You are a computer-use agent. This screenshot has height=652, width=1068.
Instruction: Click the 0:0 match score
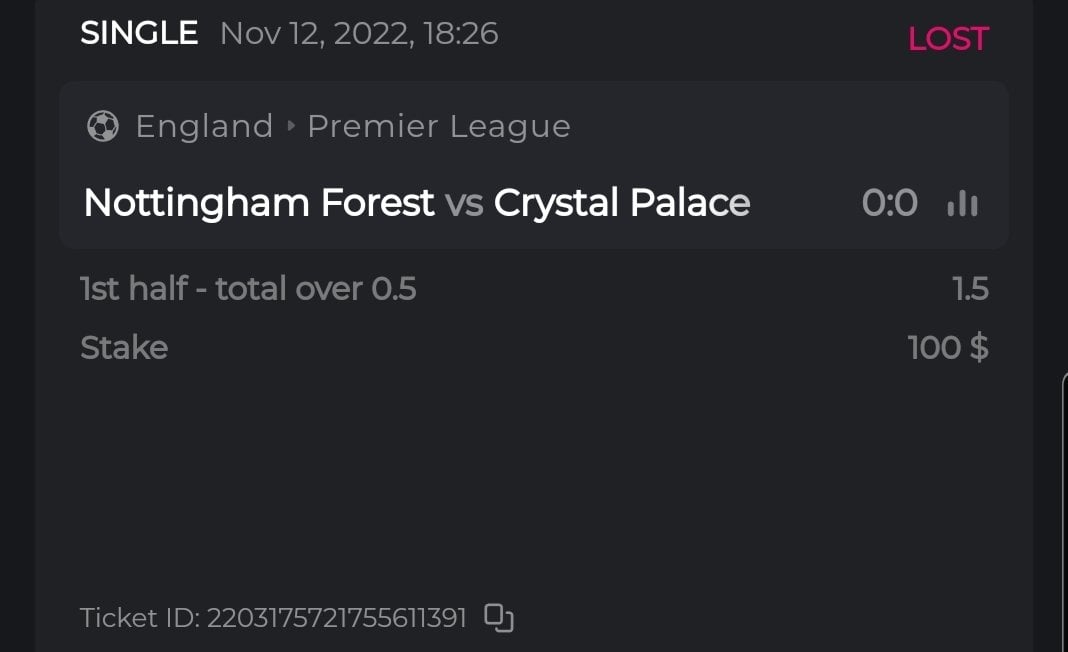889,203
